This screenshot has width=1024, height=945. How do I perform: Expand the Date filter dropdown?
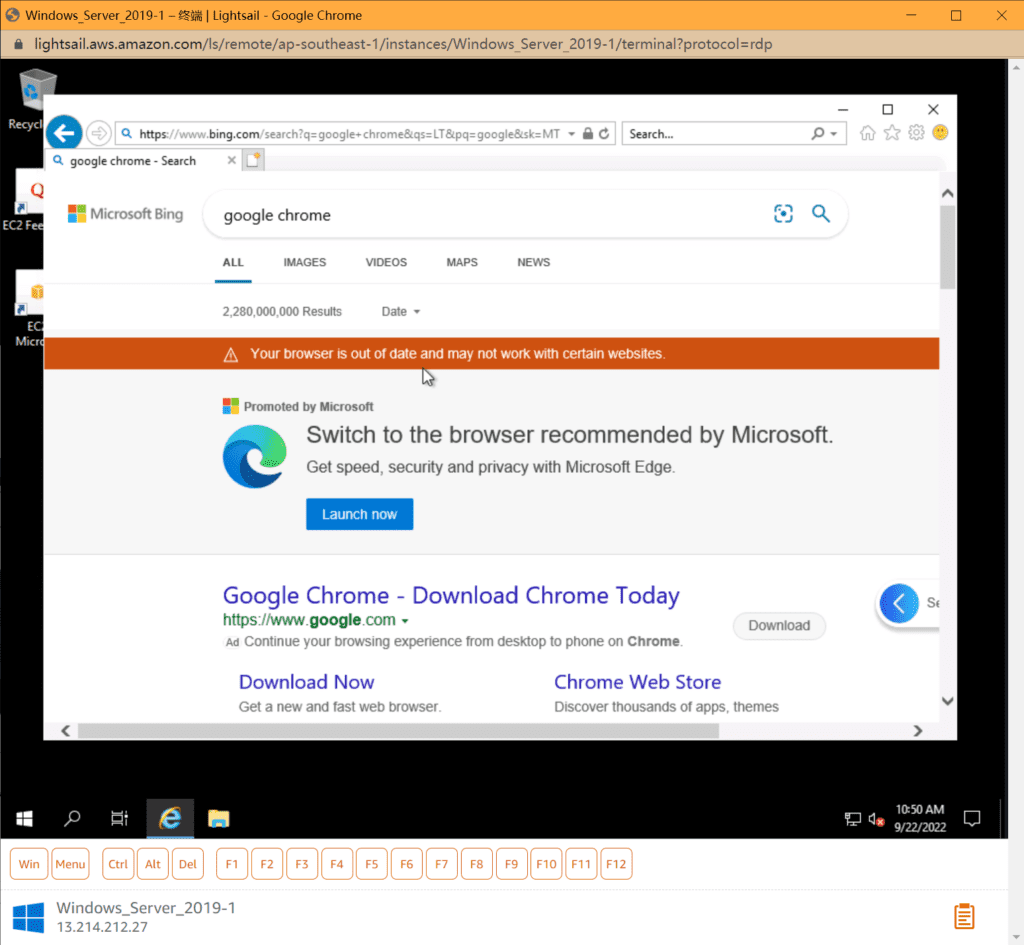point(401,312)
